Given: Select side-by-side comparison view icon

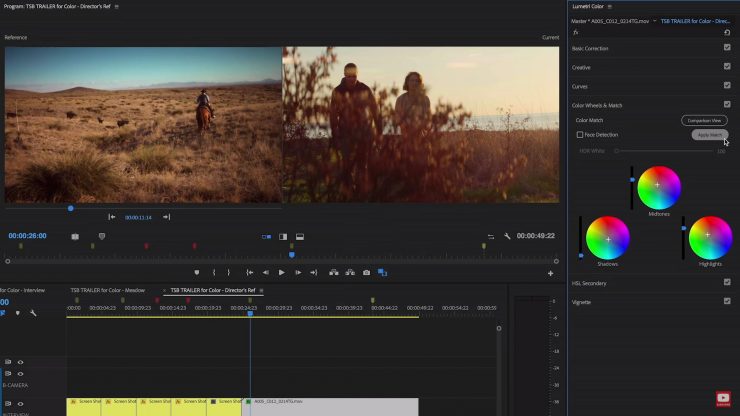Looking at the screenshot, I should coord(266,237).
